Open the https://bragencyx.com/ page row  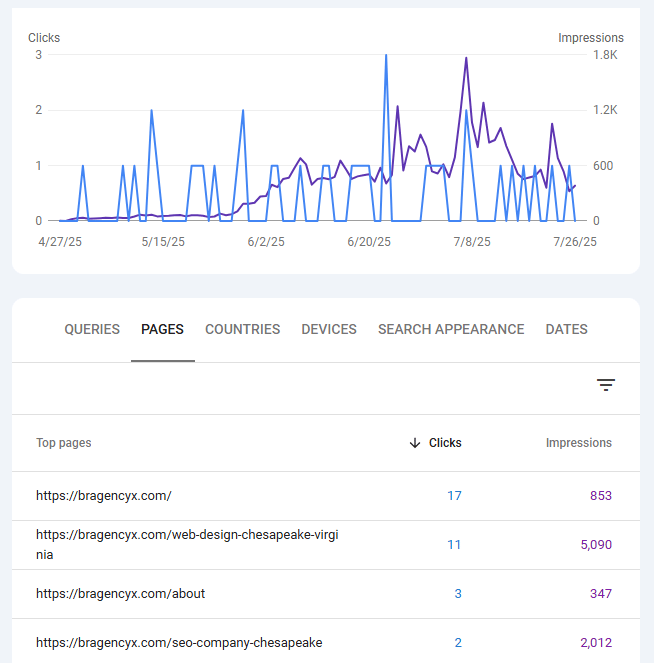pos(326,496)
